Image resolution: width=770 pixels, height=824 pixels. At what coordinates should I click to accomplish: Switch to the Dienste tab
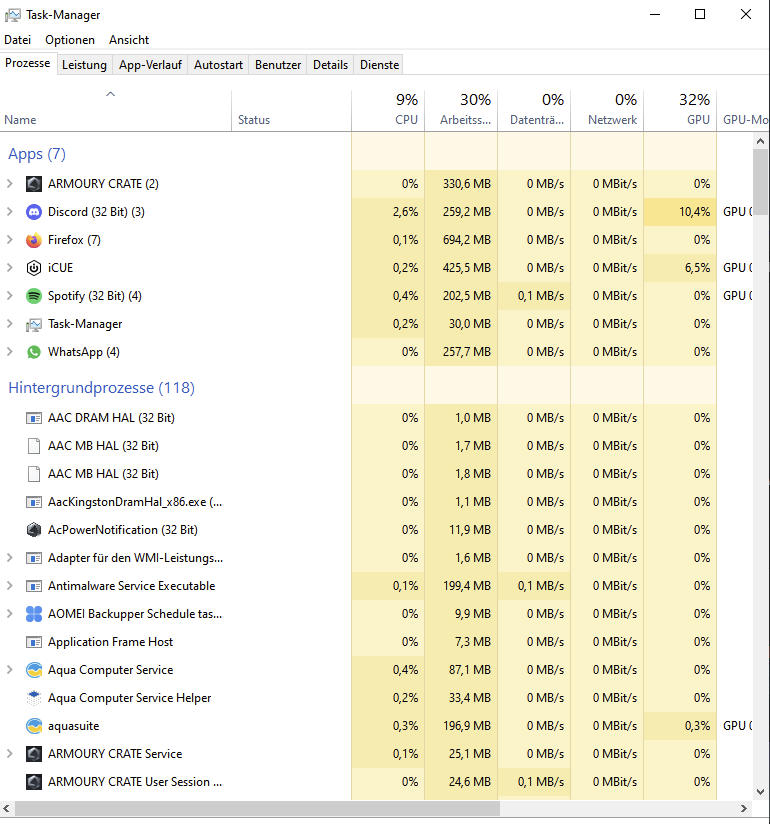[x=379, y=65]
